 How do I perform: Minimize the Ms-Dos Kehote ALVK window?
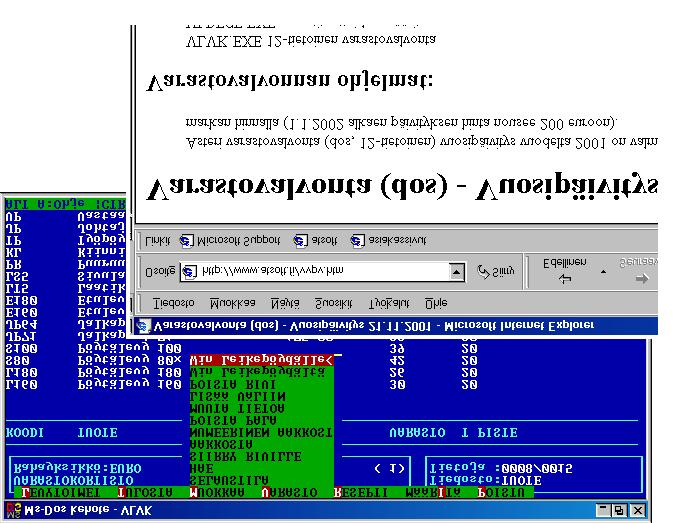click(x=603, y=510)
